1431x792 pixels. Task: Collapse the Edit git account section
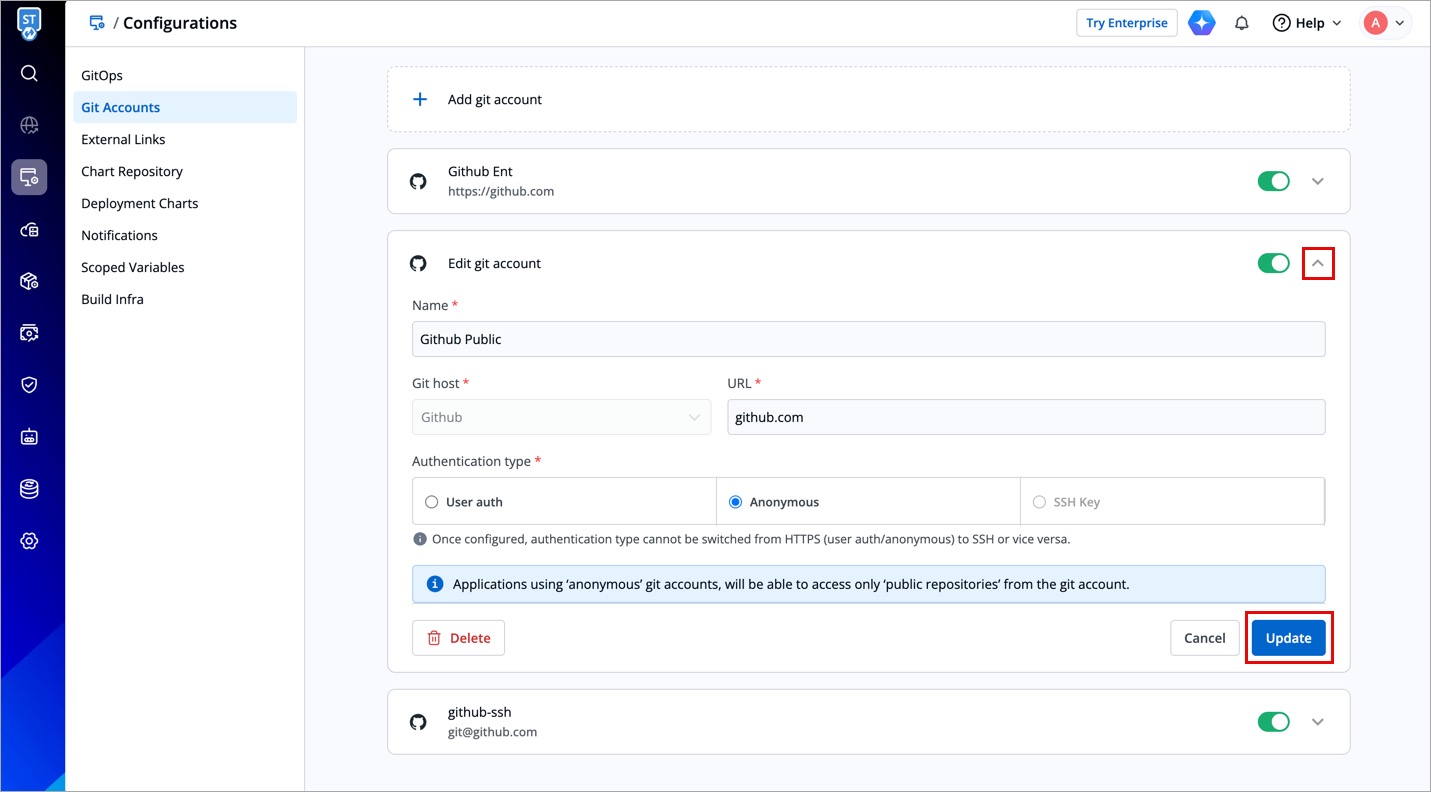[1317, 263]
